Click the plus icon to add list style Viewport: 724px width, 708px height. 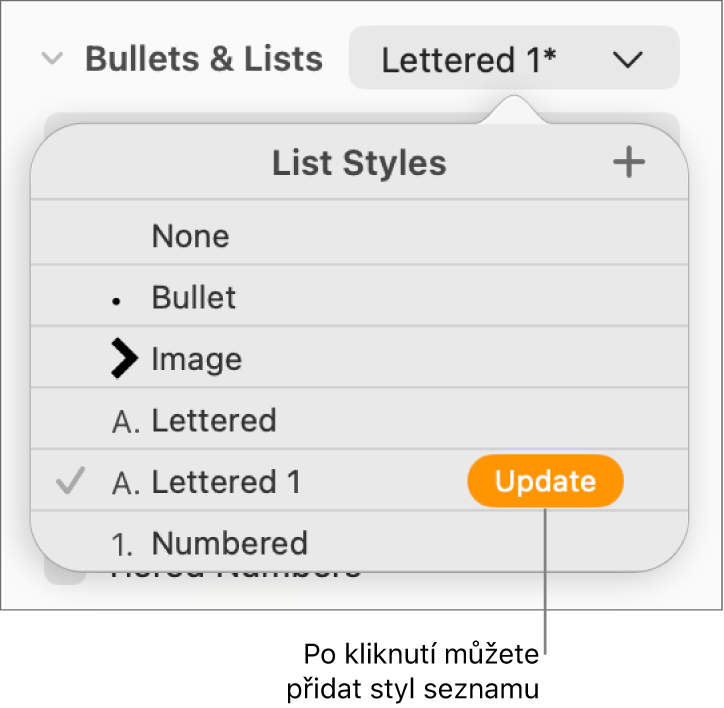coord(629,163)
